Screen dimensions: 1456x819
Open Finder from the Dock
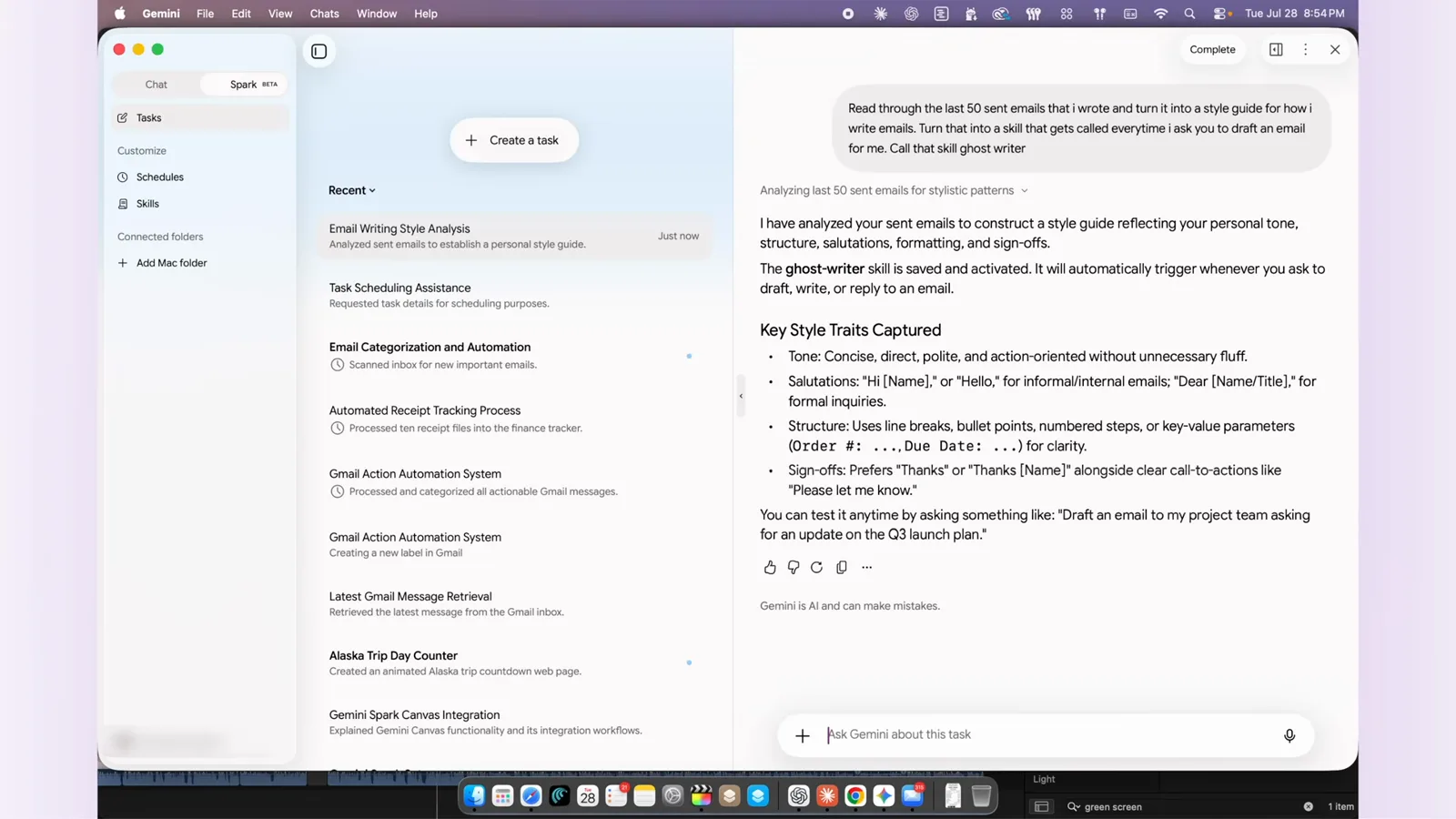[474, 796]
